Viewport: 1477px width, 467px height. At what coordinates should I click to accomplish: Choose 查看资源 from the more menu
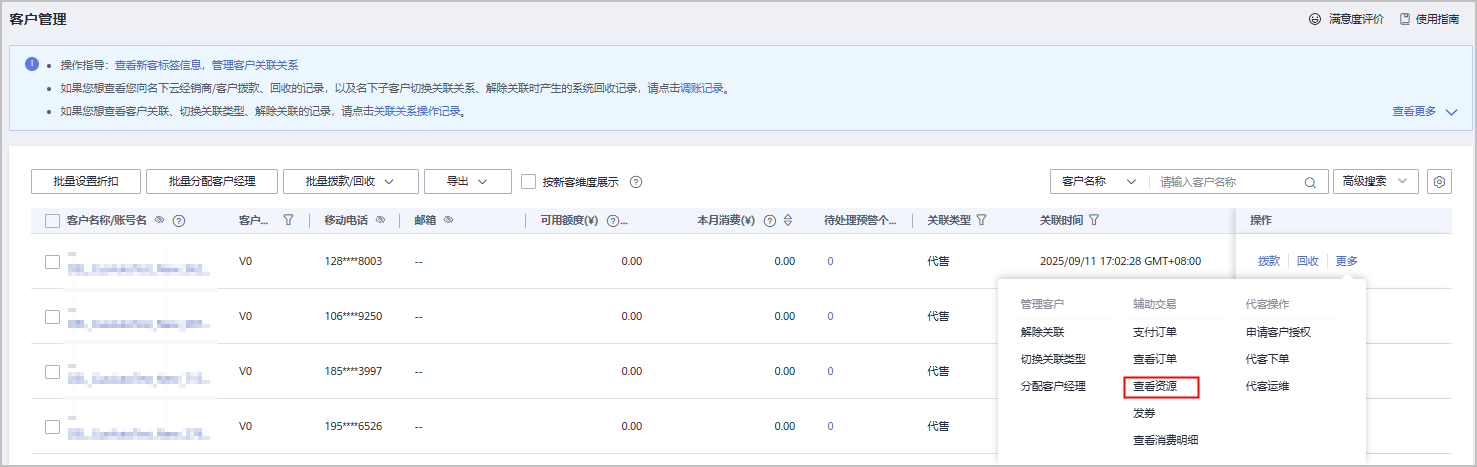1160,386
